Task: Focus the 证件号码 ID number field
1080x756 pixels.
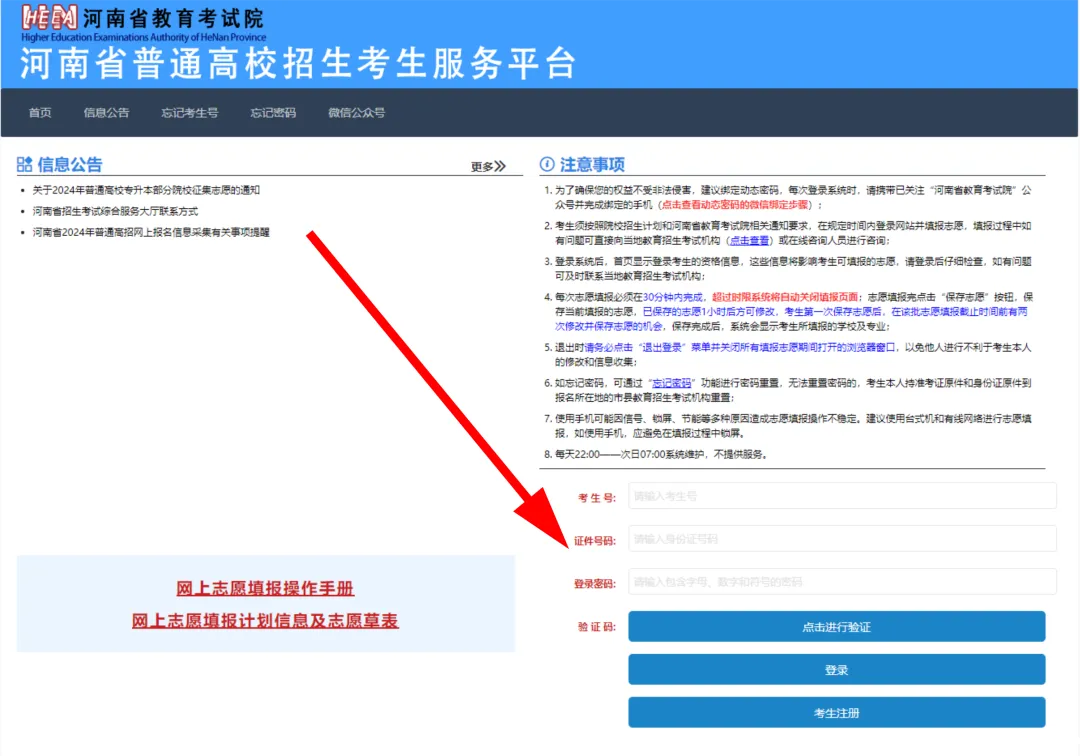Action: point(842,539)
